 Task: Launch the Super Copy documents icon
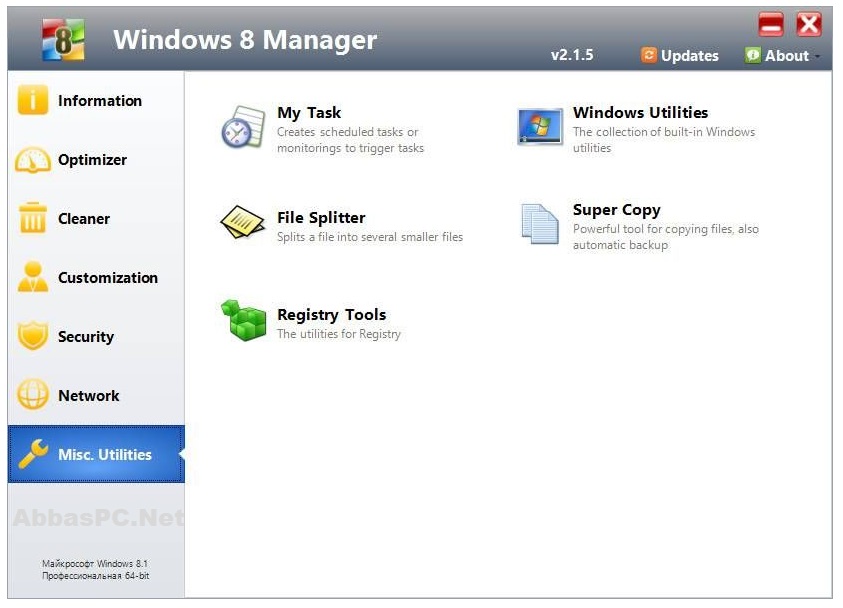[540, 224]
